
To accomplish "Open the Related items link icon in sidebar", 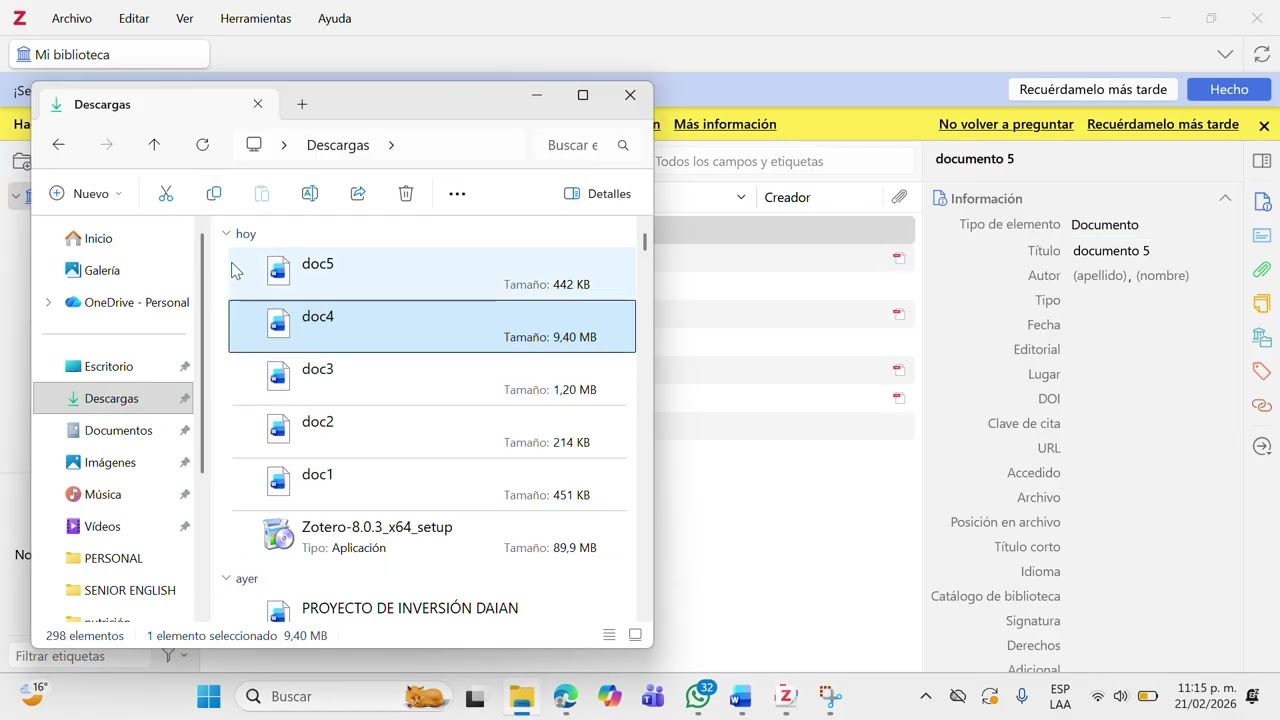I will tap(1262, 405).
